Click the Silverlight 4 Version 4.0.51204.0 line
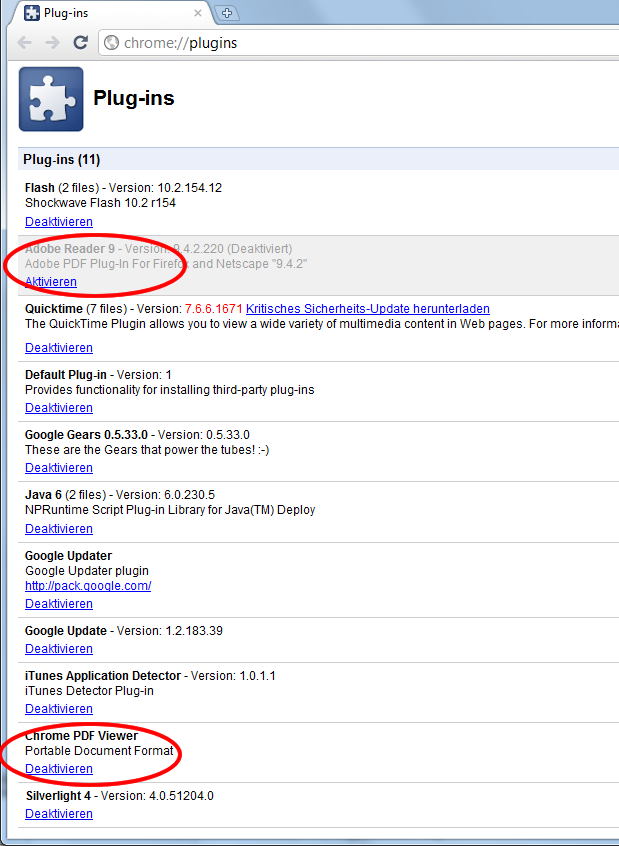Image resolution: width=619 pixels, height=846 pixels. (120, 795)
